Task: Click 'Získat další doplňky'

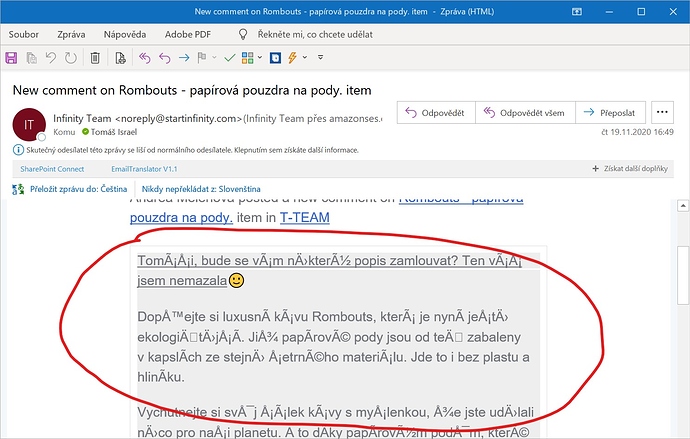Action: [630, 168]
